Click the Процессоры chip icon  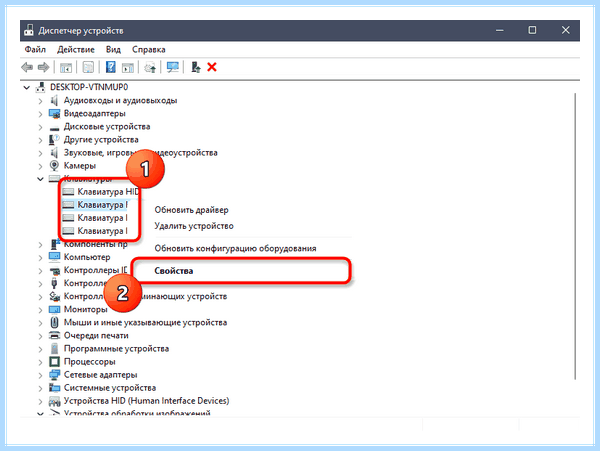pyautogui.click(x=54, y=361)
